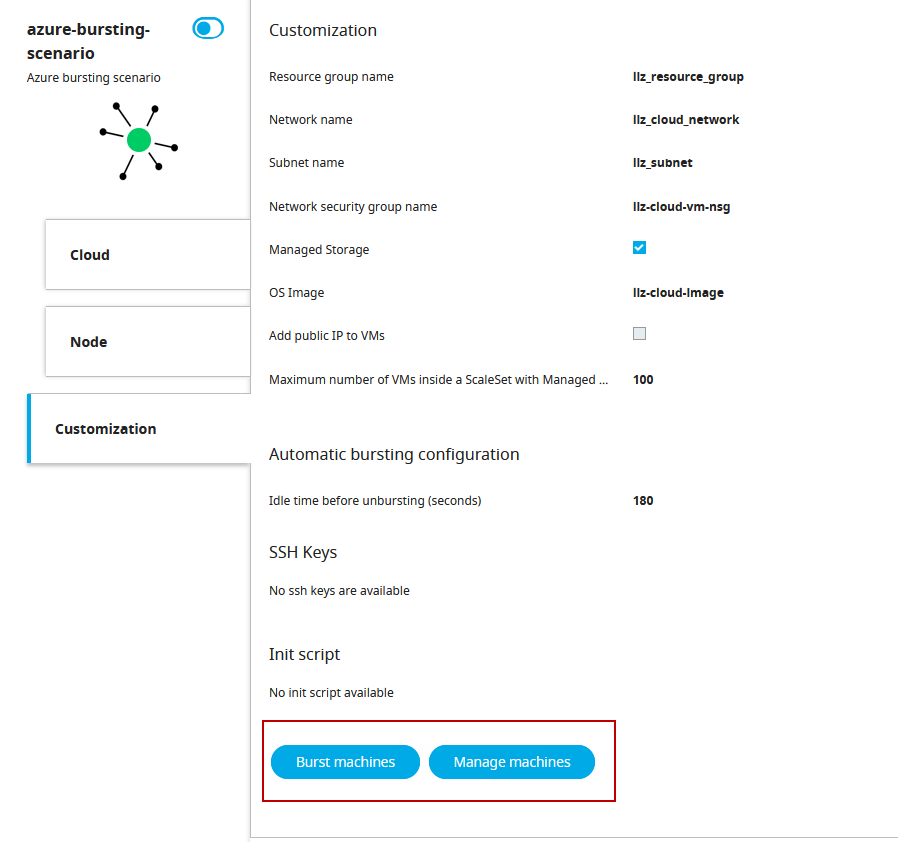Click the 'No init script available' text
The height and width of the screenshot is (848, 898).
click(331, 693)
